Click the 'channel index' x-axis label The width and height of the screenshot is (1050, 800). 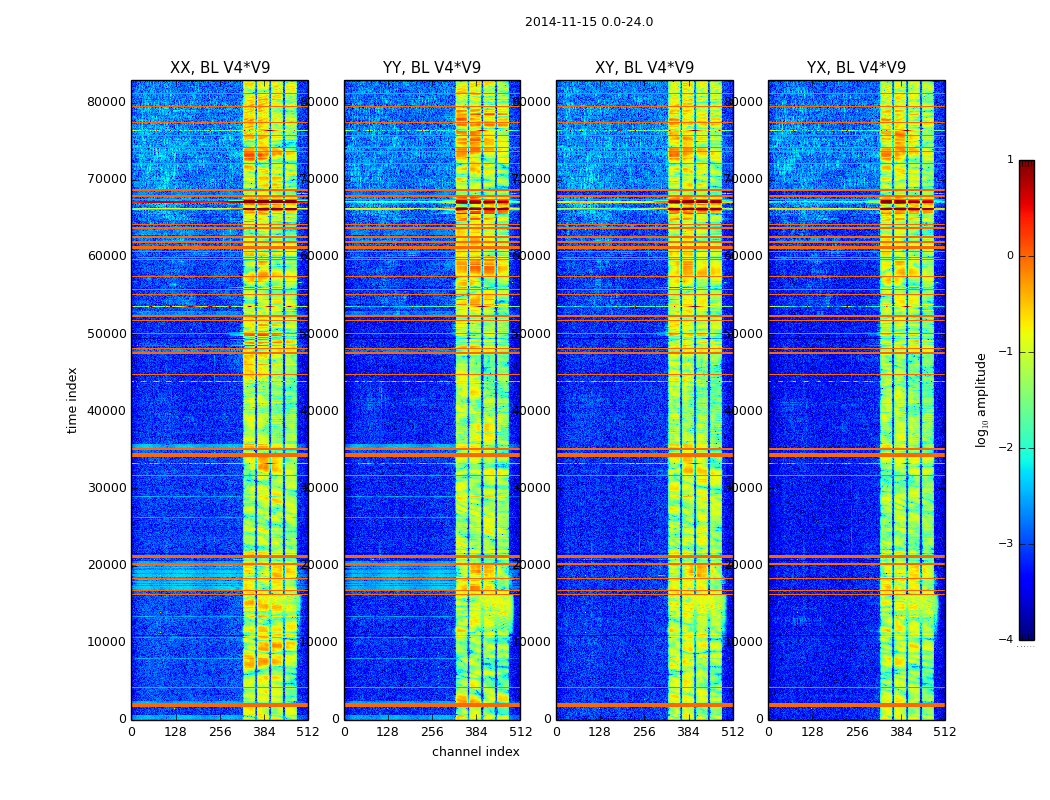coord(476,752)
